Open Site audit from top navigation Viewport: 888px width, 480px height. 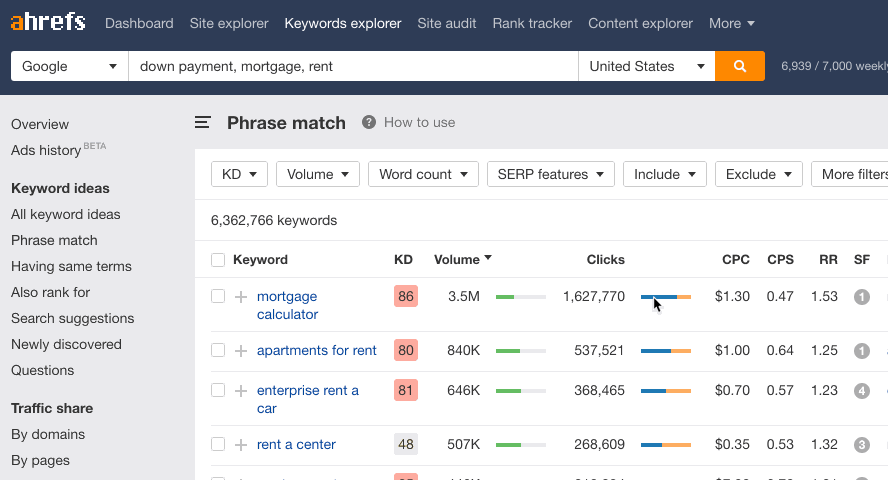pos(447,23)
